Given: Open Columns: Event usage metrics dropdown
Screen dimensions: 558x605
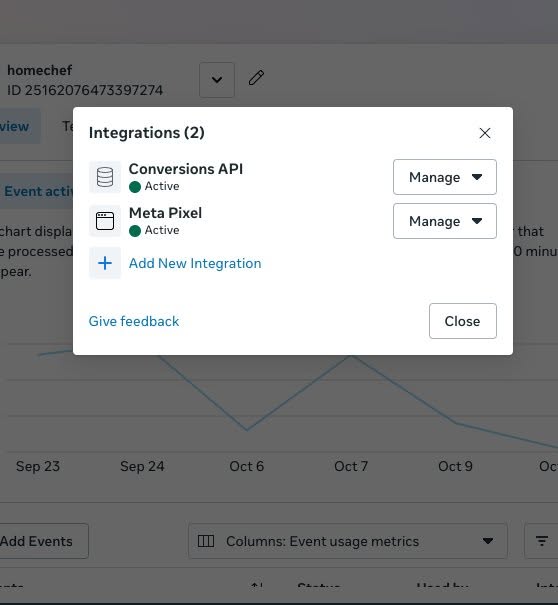Looking at the screenshot, I should (x=348, y=541).
